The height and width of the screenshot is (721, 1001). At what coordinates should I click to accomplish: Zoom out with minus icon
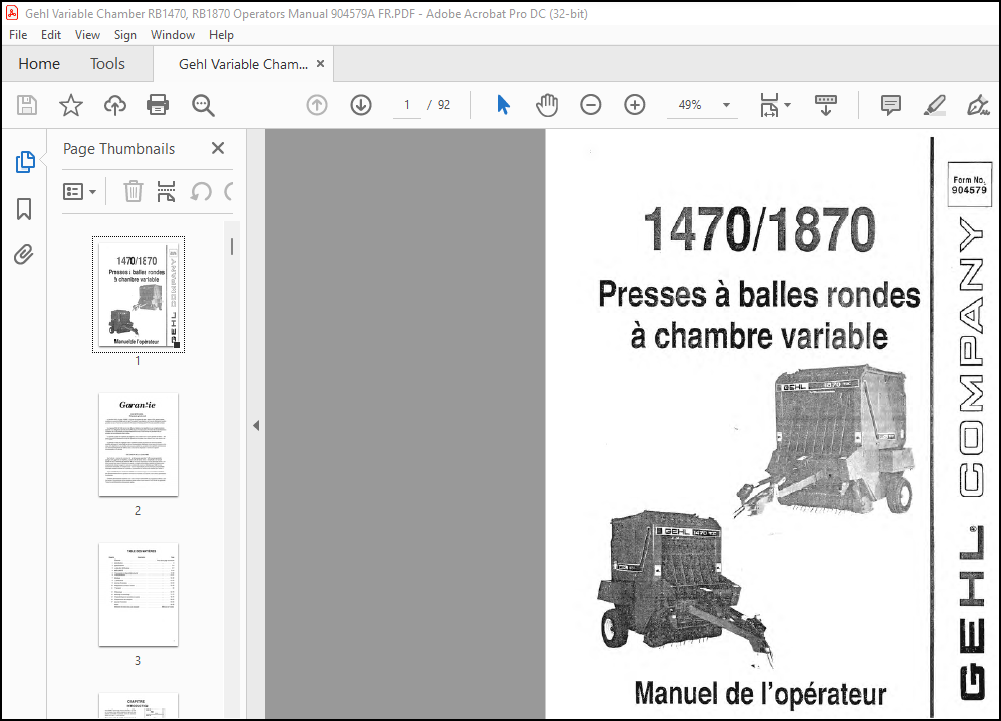tap(591, 105)
